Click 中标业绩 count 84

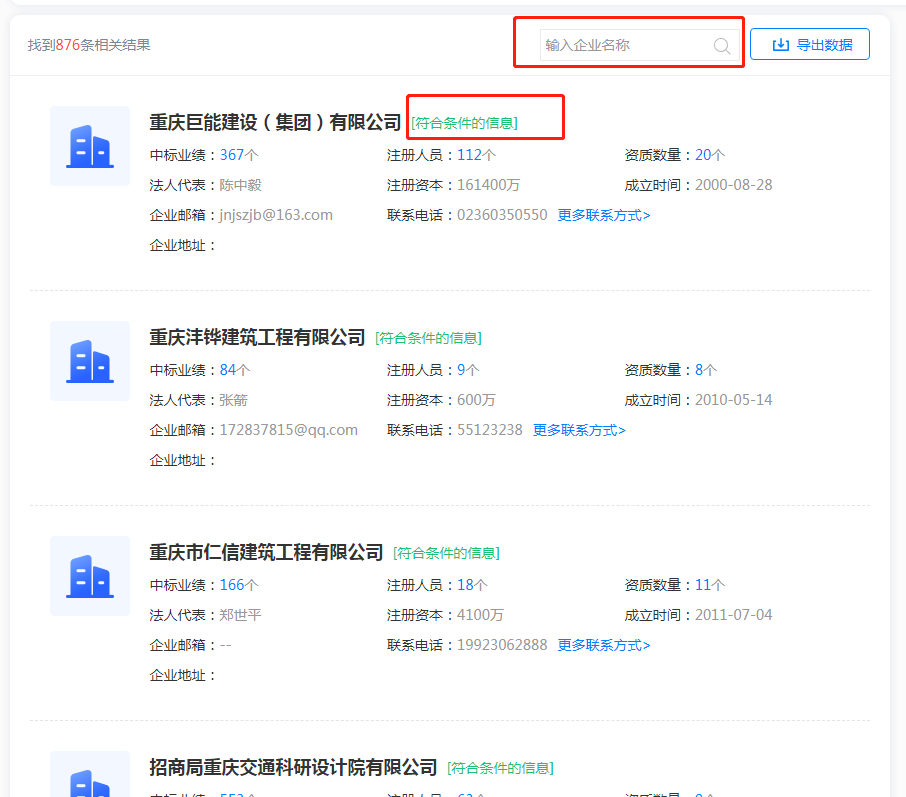click(x=228, y=370)
